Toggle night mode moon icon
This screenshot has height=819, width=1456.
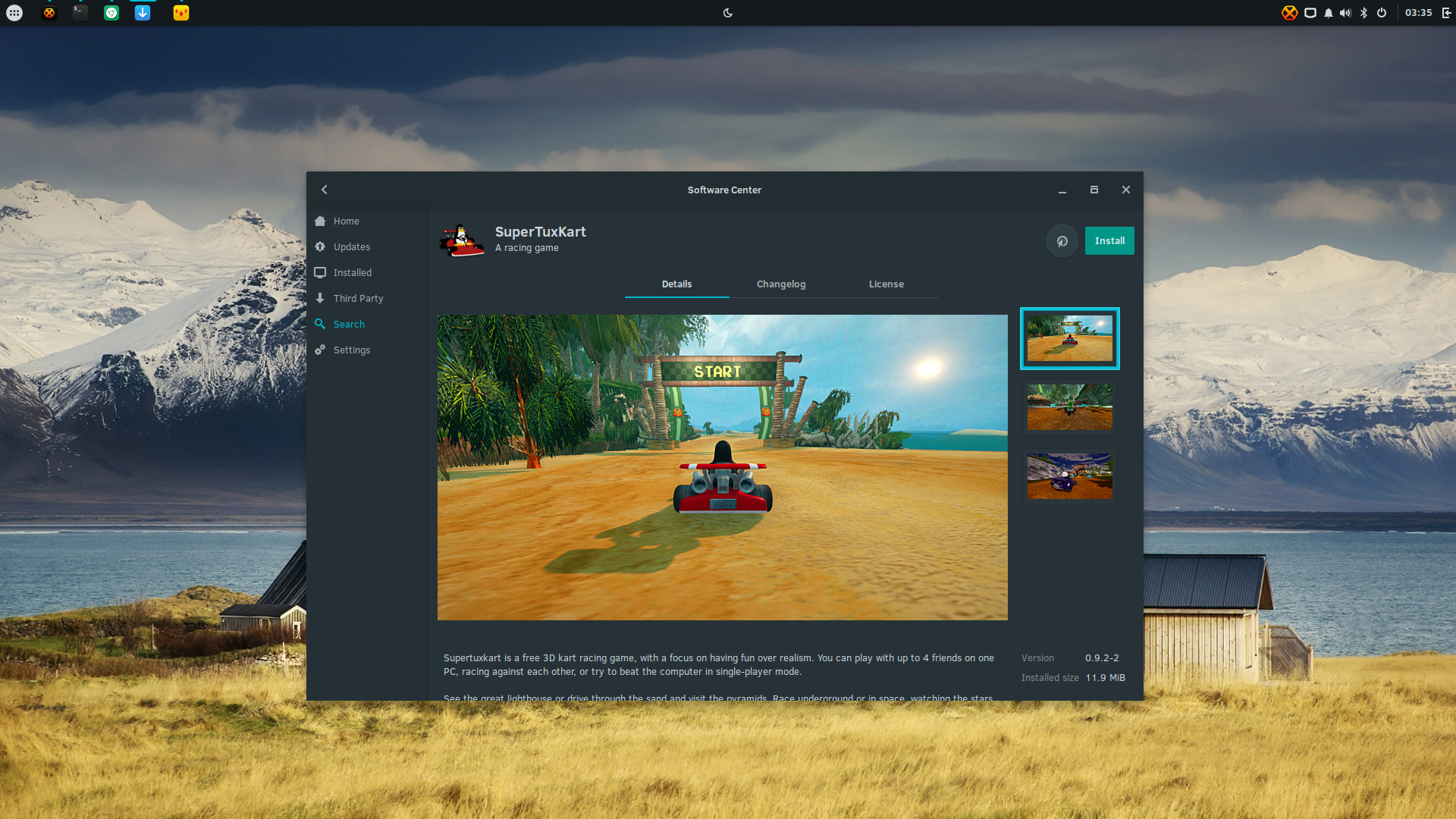(728, 13)
